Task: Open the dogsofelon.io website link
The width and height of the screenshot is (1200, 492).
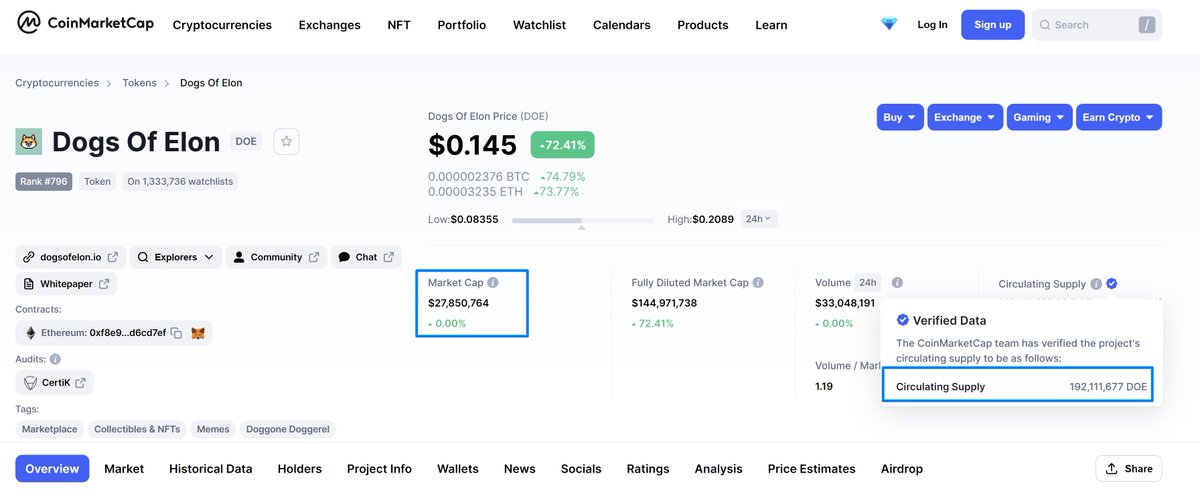Action: tap(70, 257)
